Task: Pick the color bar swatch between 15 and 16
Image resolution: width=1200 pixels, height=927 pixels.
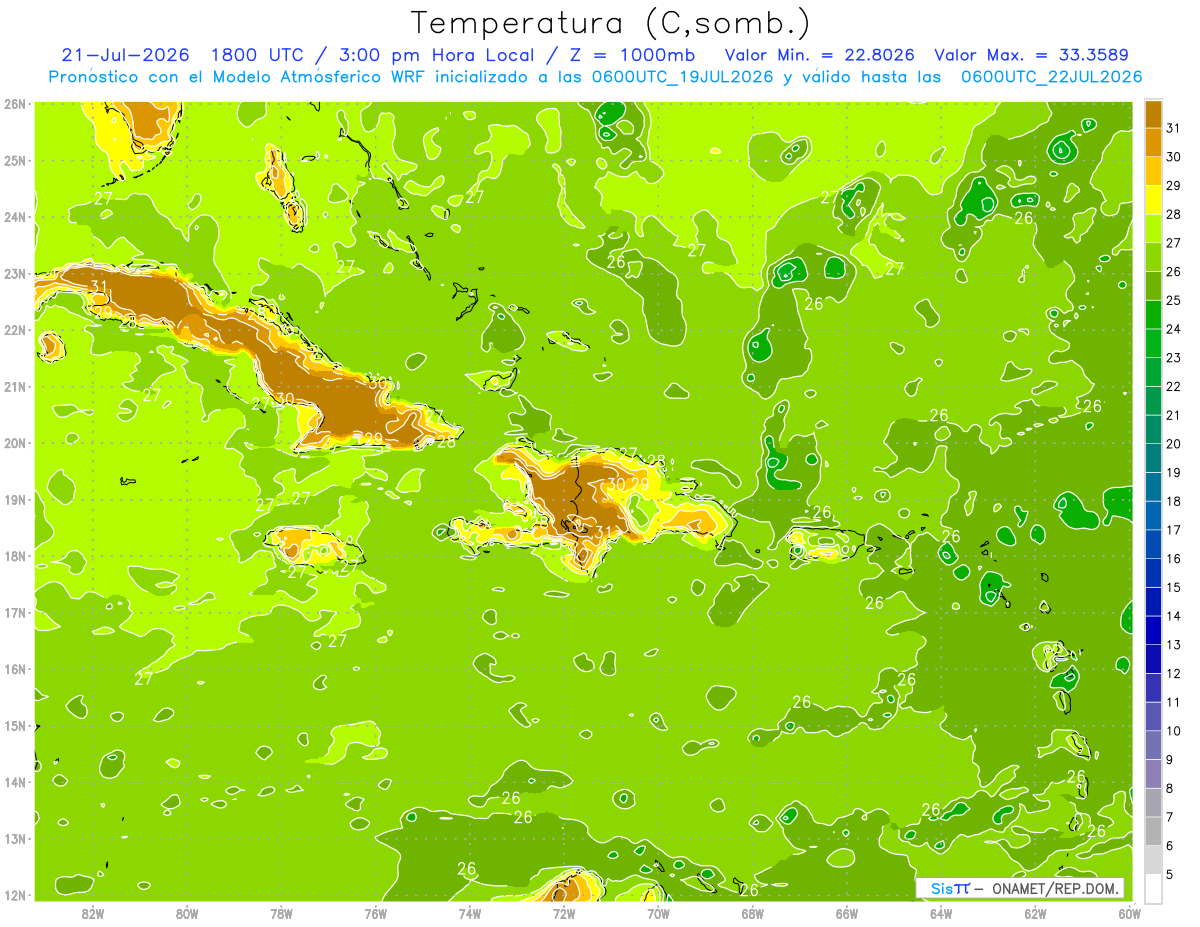Action: coord(1153,573)
